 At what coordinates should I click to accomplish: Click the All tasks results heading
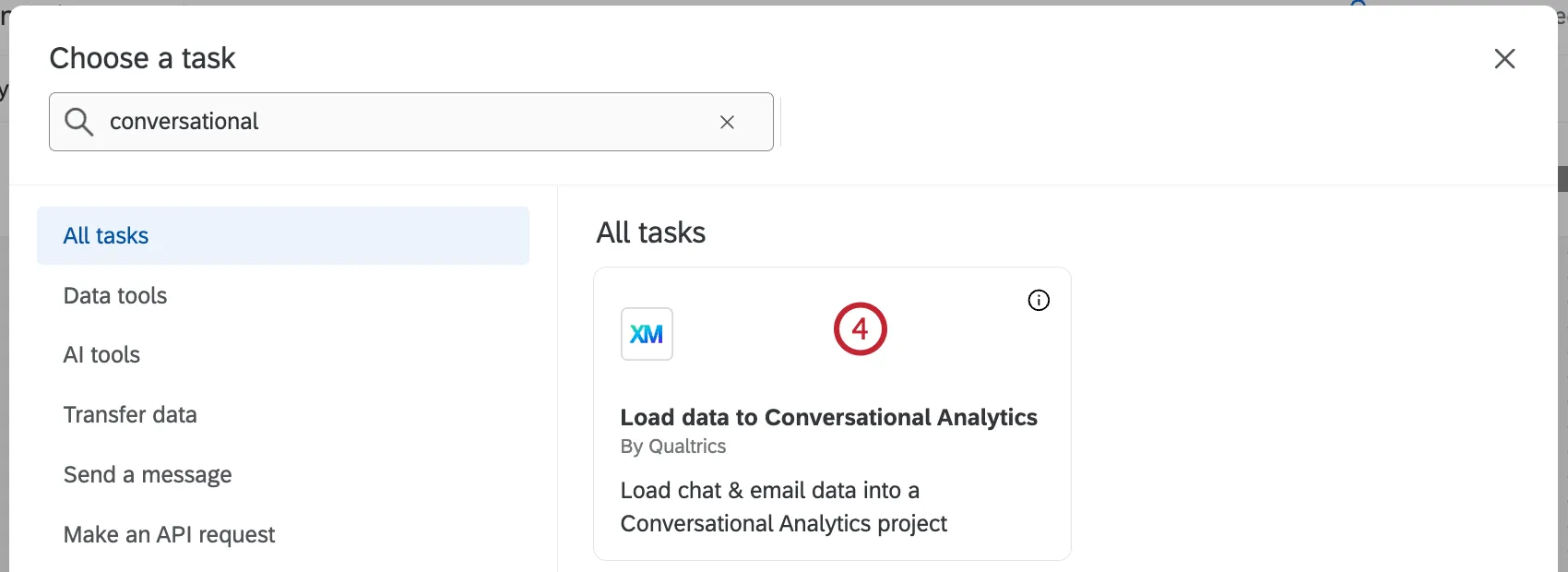click(650, 232)
